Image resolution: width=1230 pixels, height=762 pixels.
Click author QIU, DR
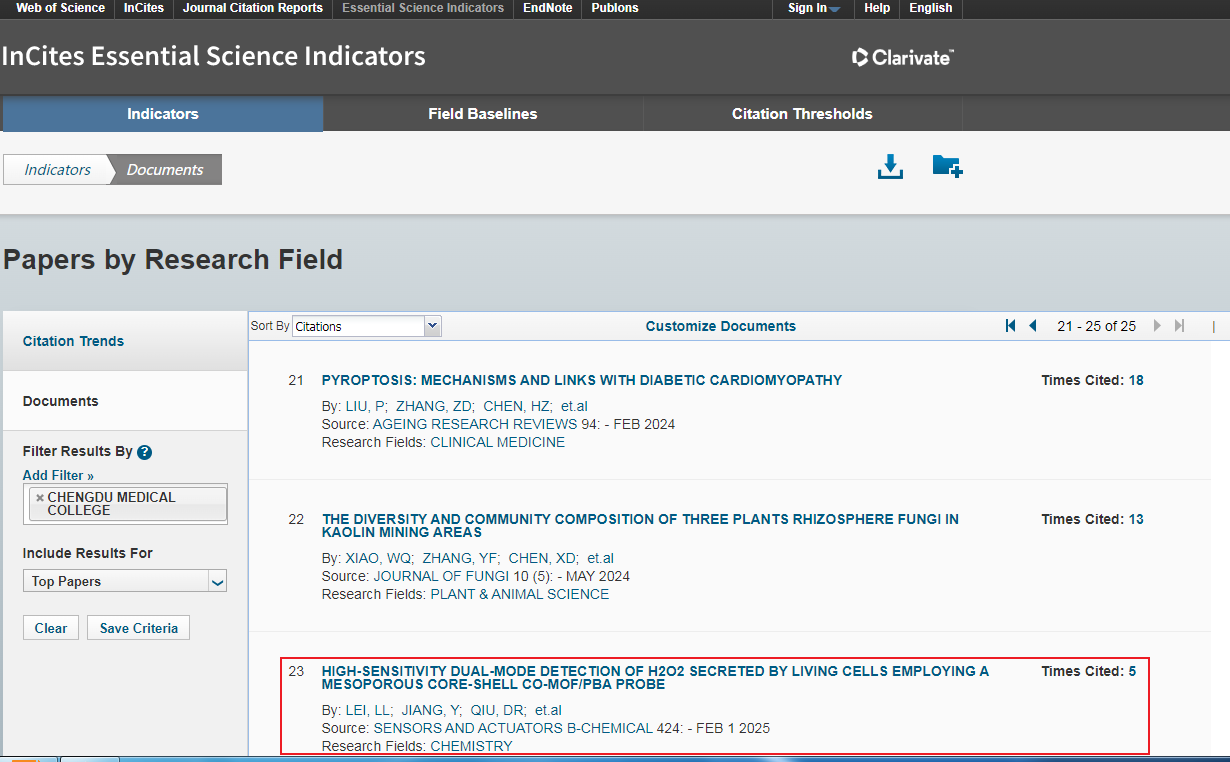[498, 710]
